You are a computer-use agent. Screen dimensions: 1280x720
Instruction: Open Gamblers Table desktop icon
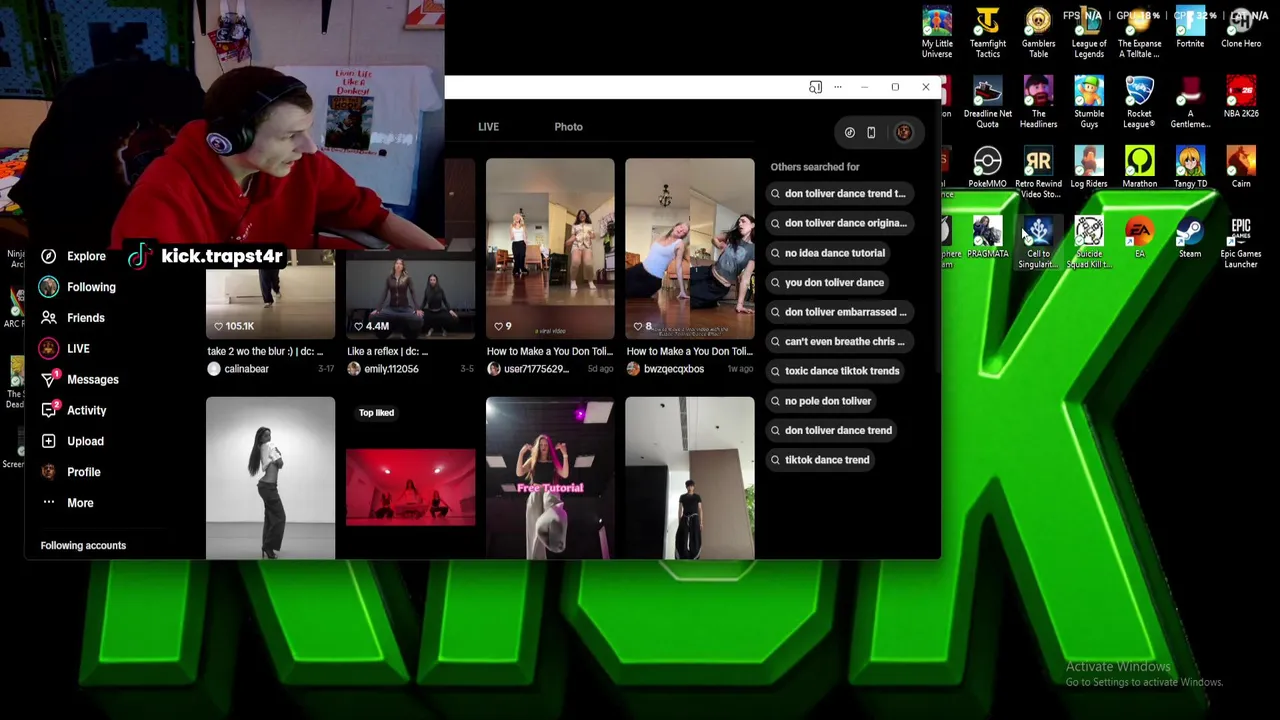pos(1038,33)
